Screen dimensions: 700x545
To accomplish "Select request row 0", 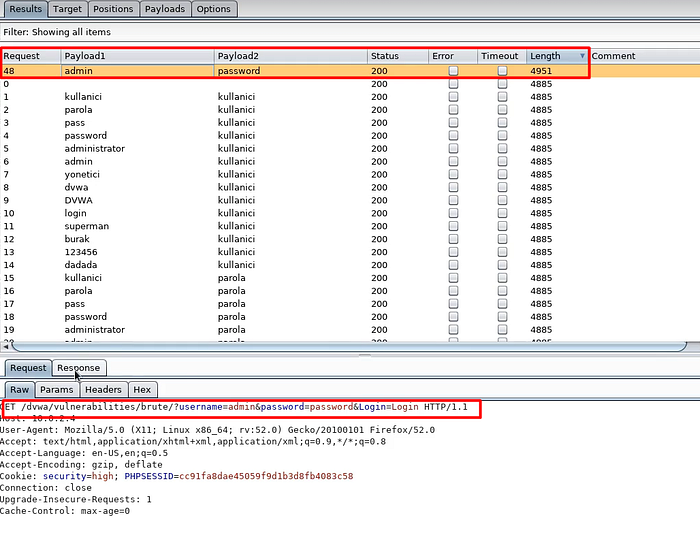I will coord(350,84).
